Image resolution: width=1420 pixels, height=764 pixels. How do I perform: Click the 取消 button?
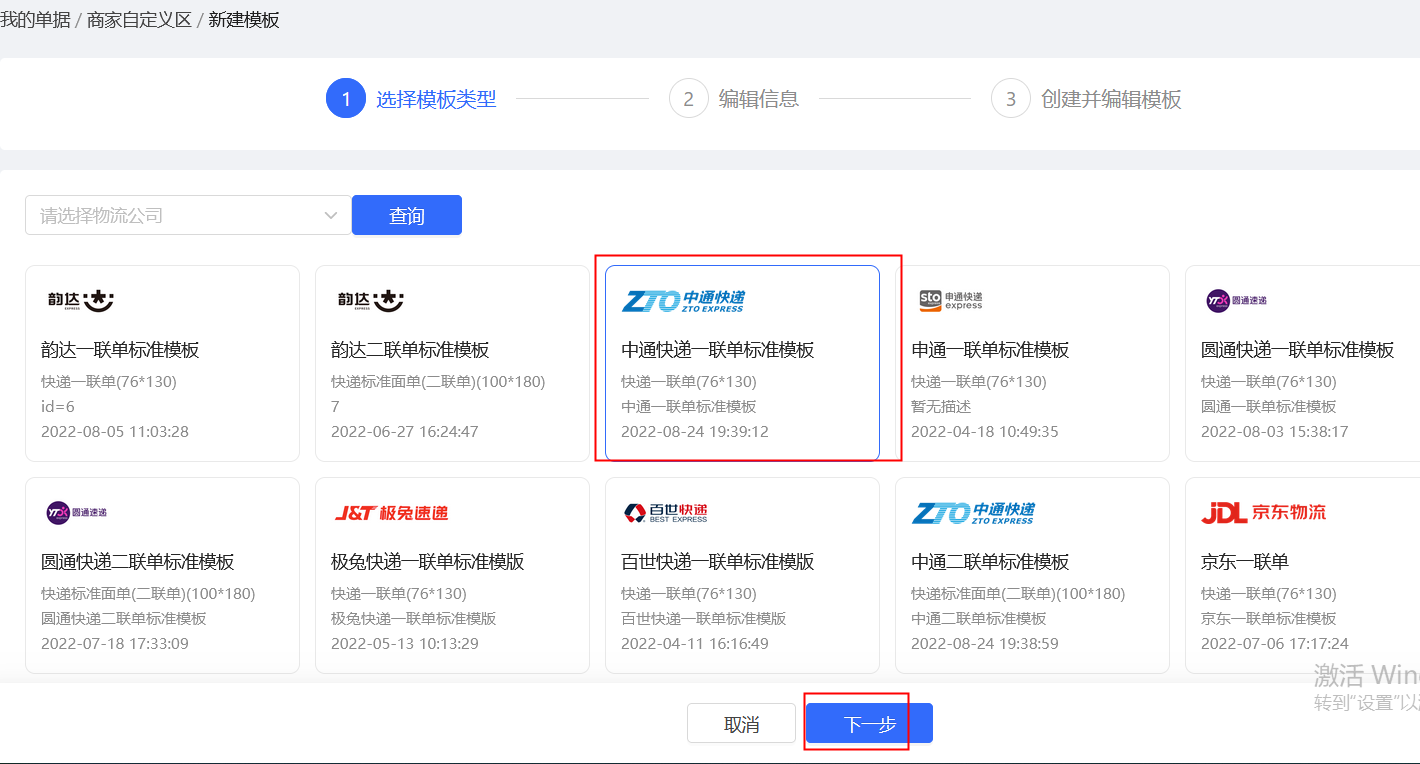coord(741,724)
